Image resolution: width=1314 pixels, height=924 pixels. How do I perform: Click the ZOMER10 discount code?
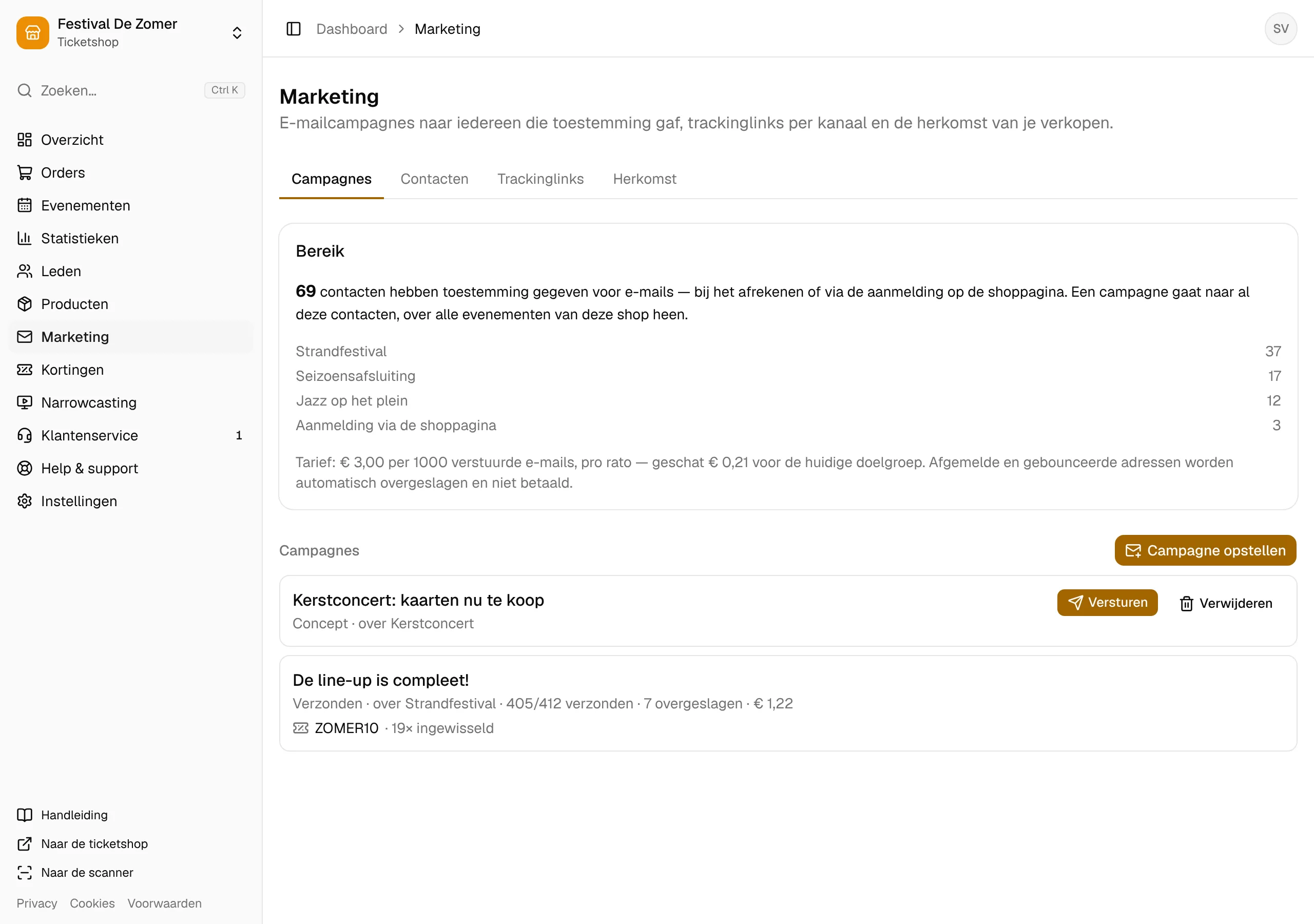tap(346, 728)
